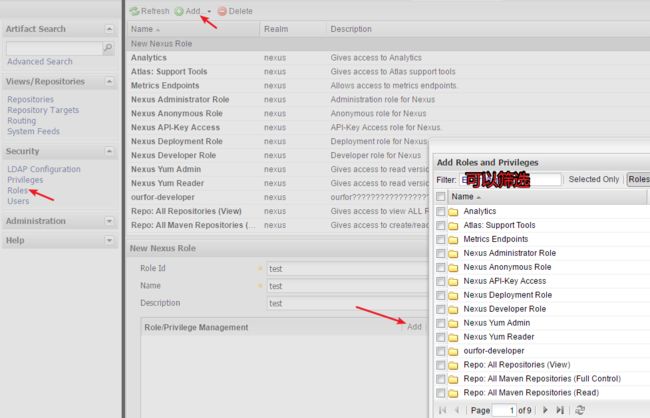Sort roles grid by Realm column
650x418 pixels.
pyautogui.click(x=293, y=29)
